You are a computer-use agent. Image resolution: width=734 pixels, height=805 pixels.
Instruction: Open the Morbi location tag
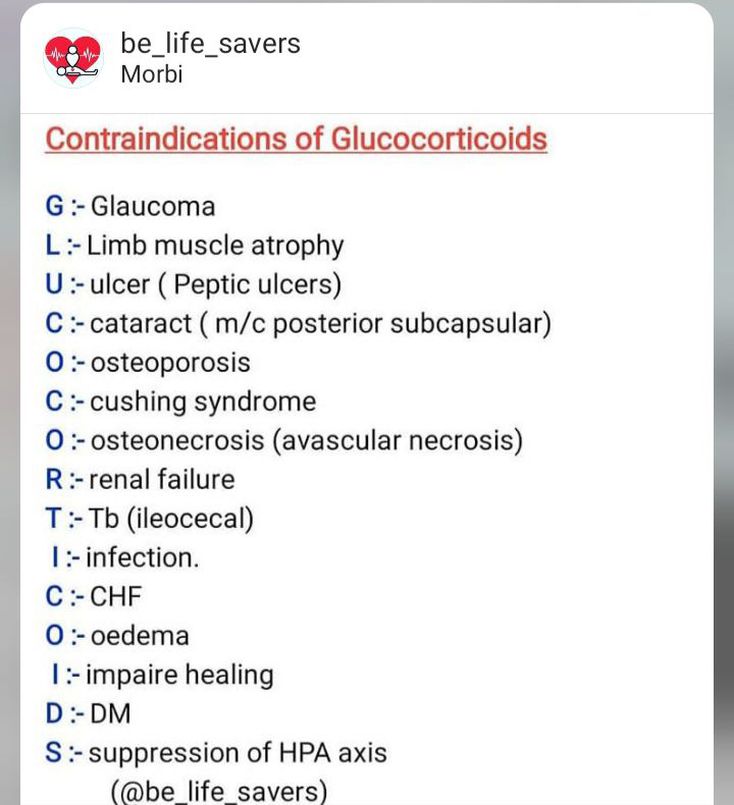[152, 74]
